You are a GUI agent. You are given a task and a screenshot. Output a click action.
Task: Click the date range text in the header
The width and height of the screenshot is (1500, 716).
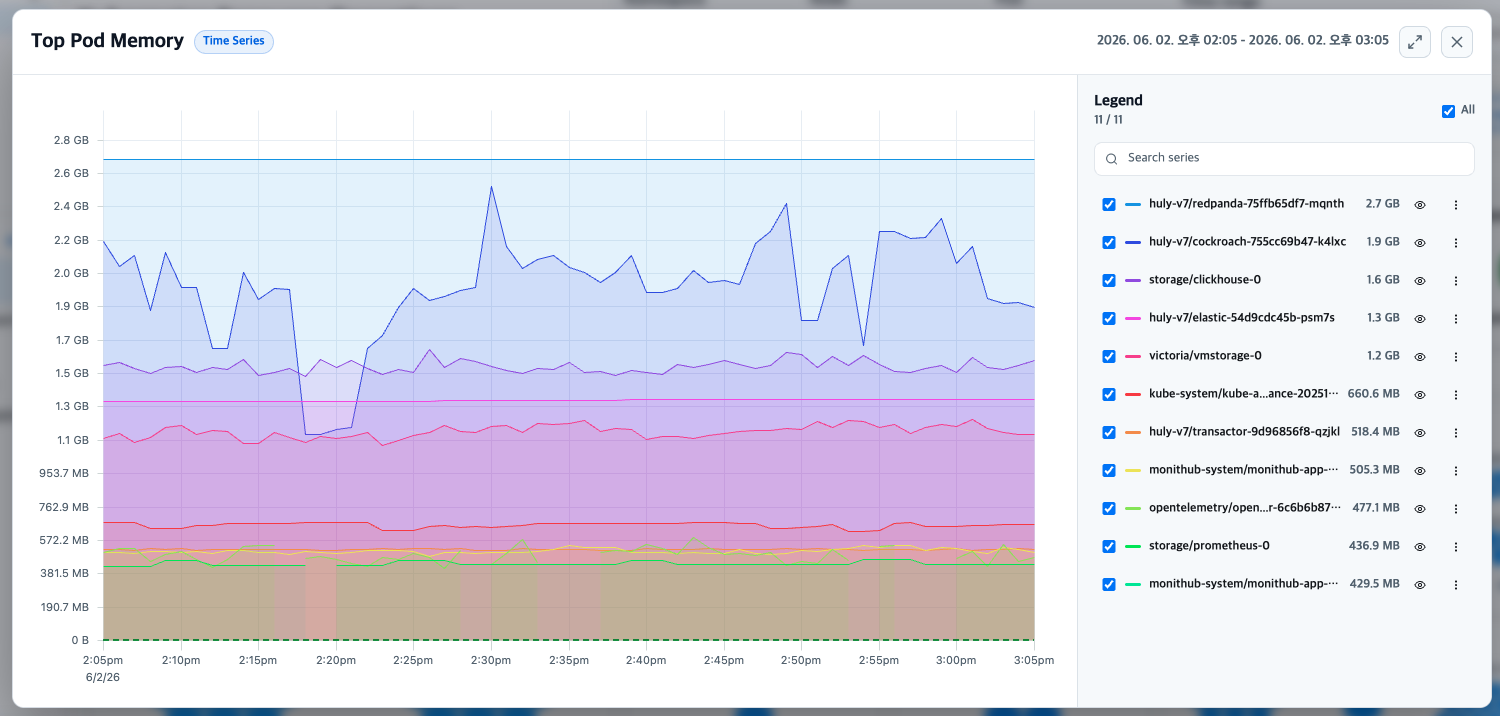[x=1243, y=41]
